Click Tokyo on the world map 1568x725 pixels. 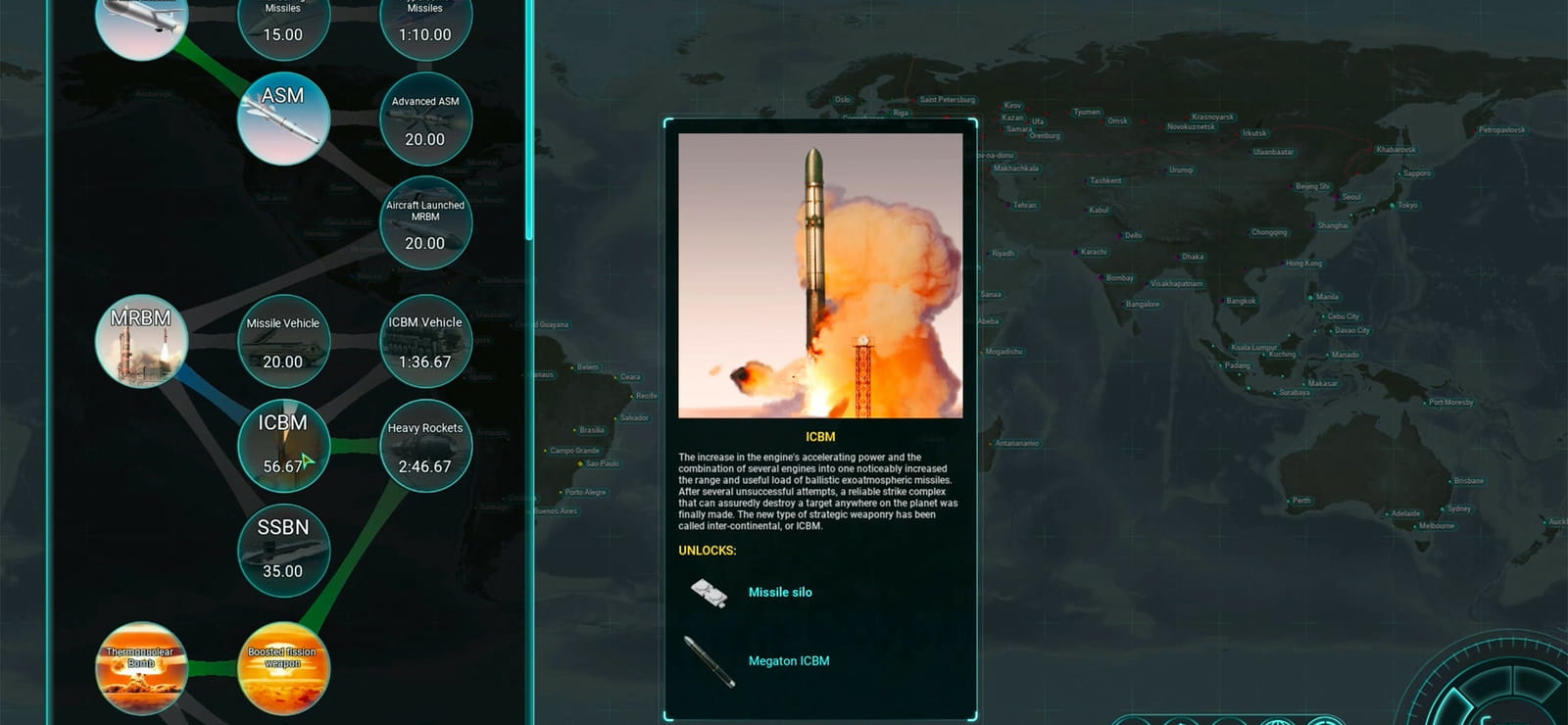(1405, 205)
